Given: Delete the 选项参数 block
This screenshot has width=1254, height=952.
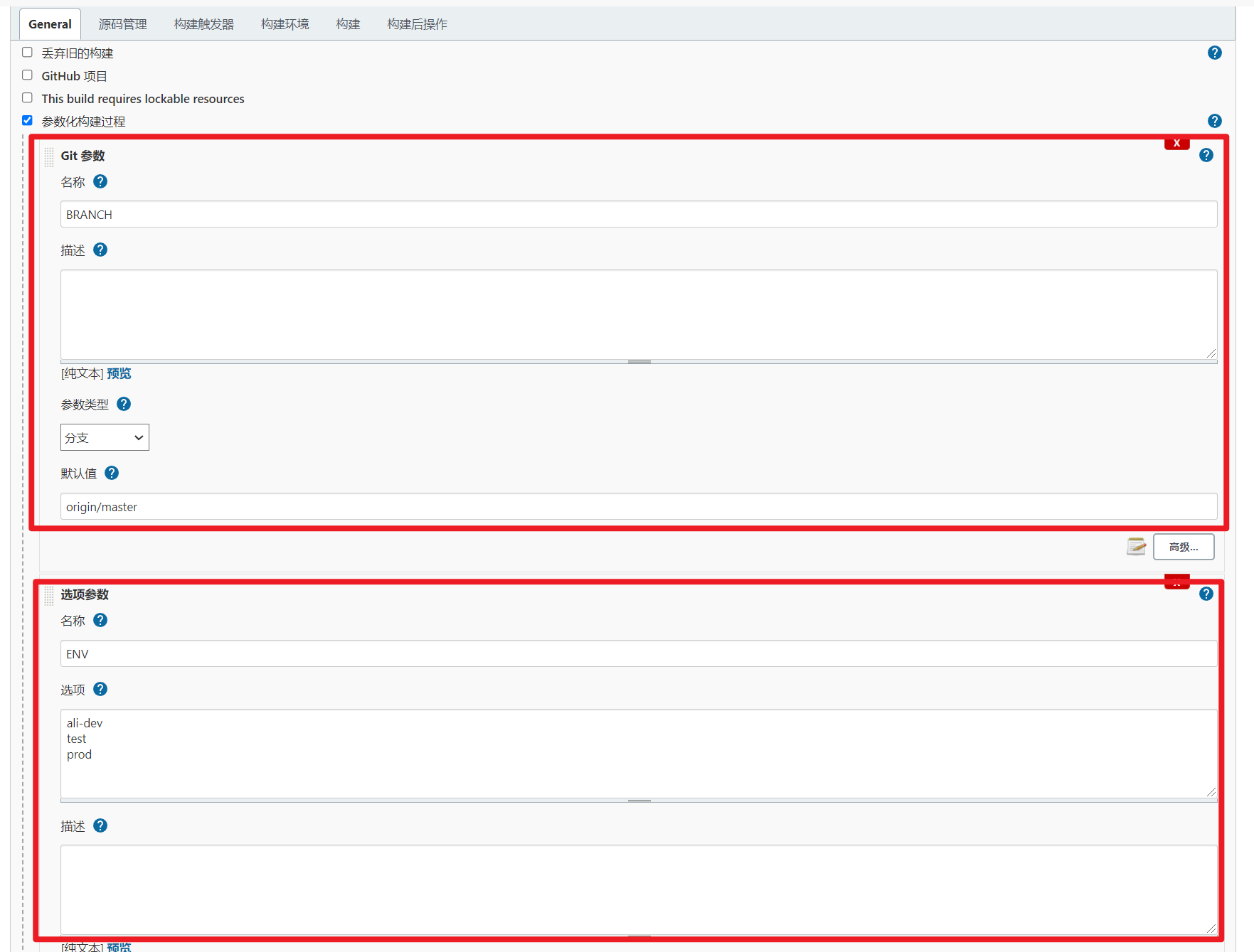Looking at the screenshot, I should tap(1176, 581).
